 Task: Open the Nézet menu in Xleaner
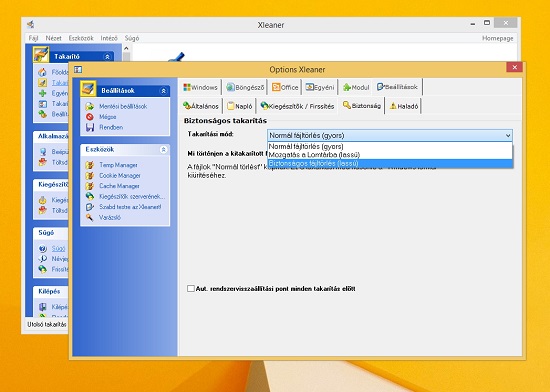pos(53,38)
